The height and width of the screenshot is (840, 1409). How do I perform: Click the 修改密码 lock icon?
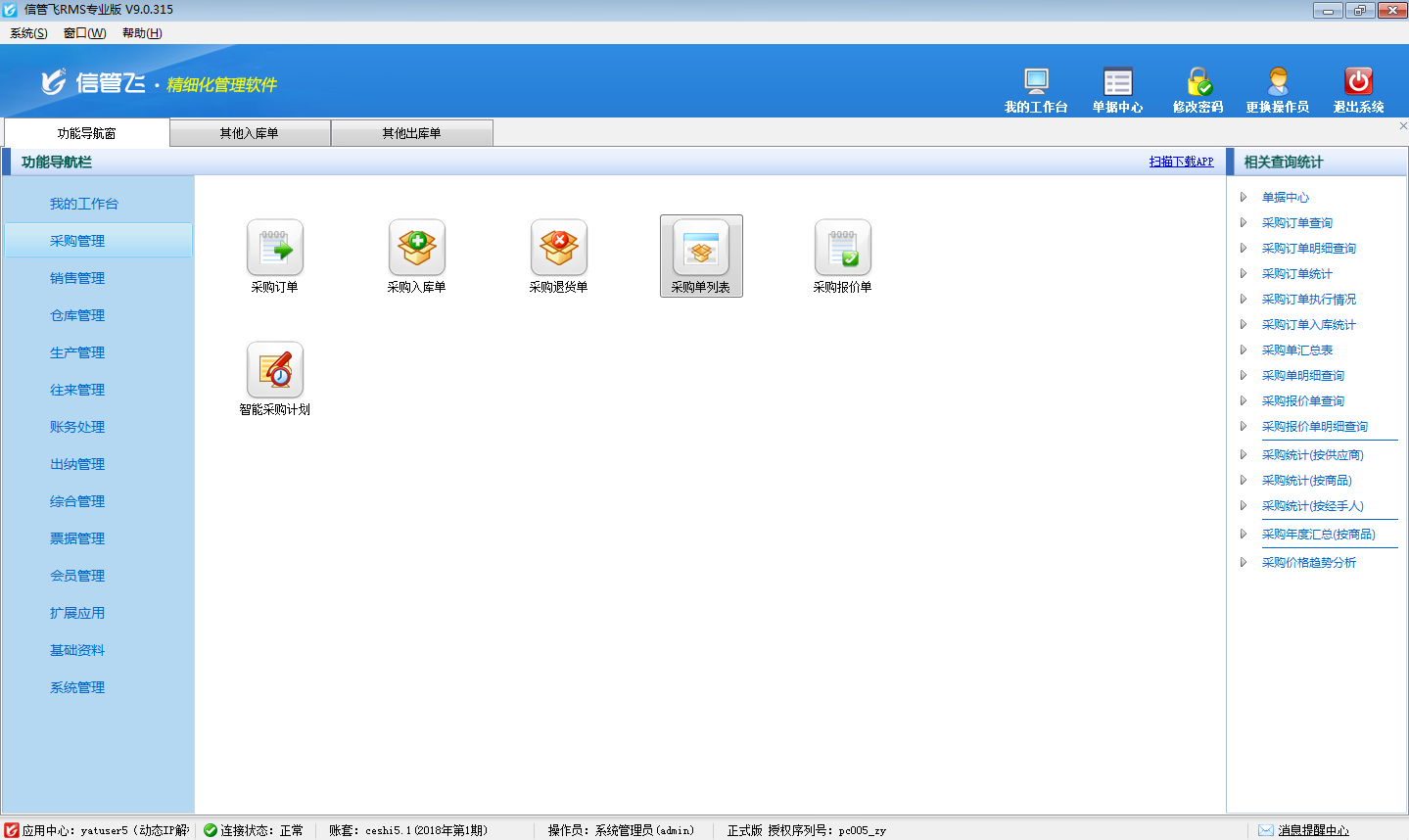[1198, 82]
